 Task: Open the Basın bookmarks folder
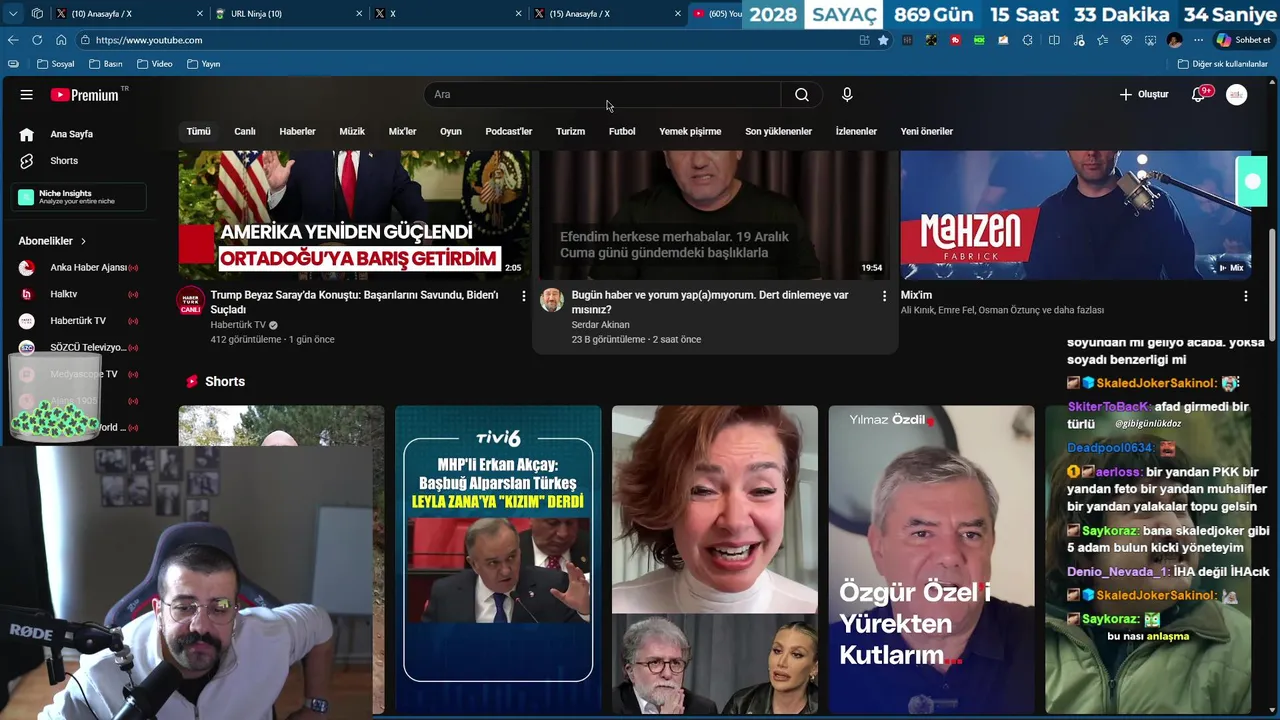pos(105,64)
